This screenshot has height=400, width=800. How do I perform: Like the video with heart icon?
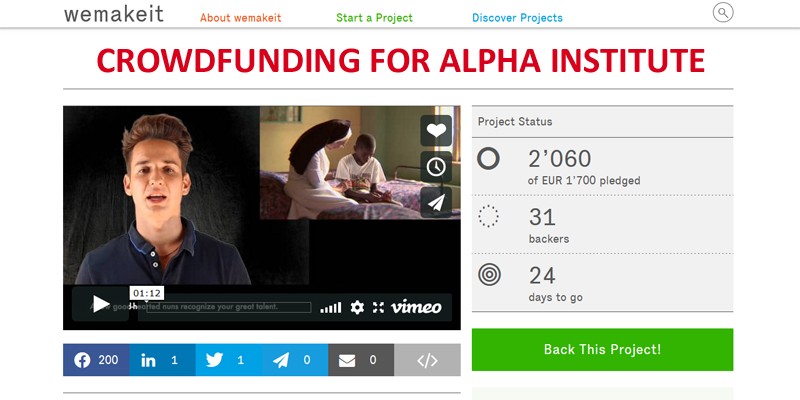point(436,131)
